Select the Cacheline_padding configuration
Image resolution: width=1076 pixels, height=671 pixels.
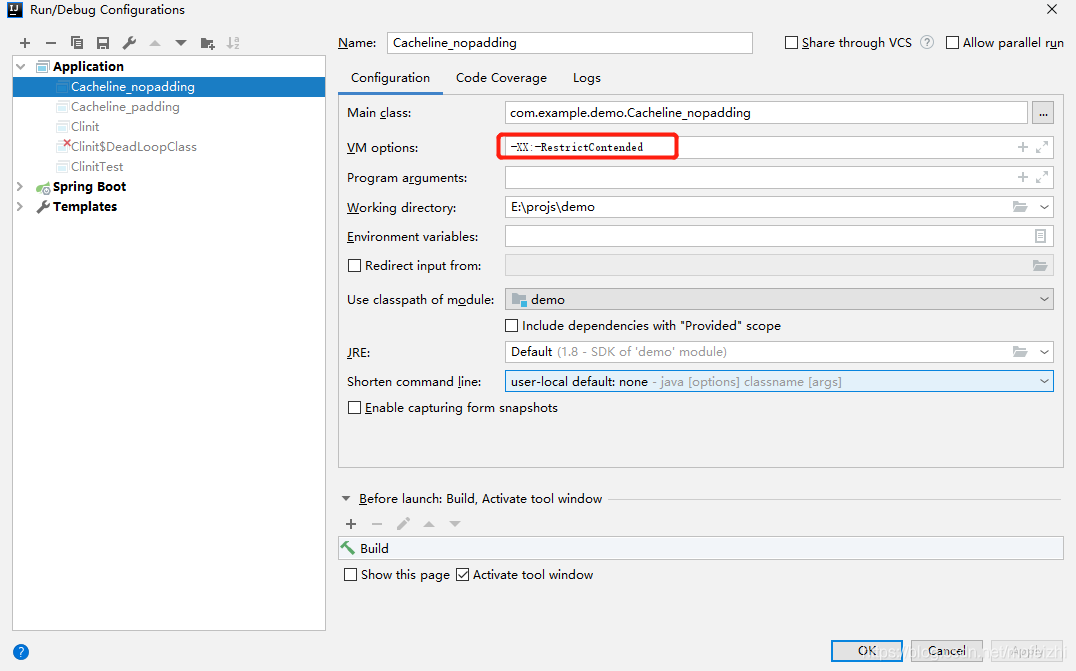click(125, 106)
